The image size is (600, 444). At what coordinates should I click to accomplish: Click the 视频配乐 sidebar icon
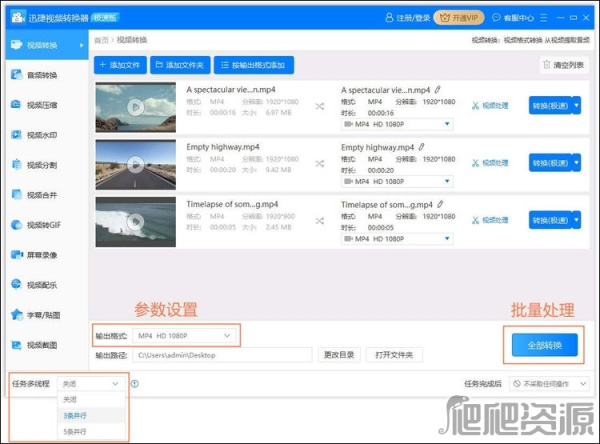point(16,284)
